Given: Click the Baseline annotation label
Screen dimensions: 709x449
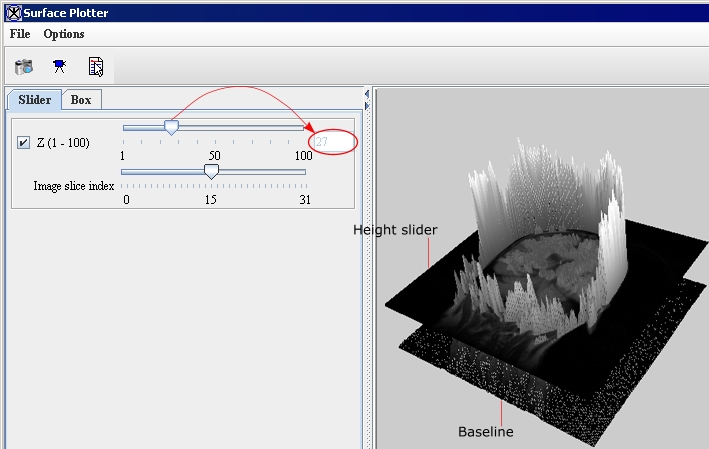Looking at the screenshot, I should 486,432.
